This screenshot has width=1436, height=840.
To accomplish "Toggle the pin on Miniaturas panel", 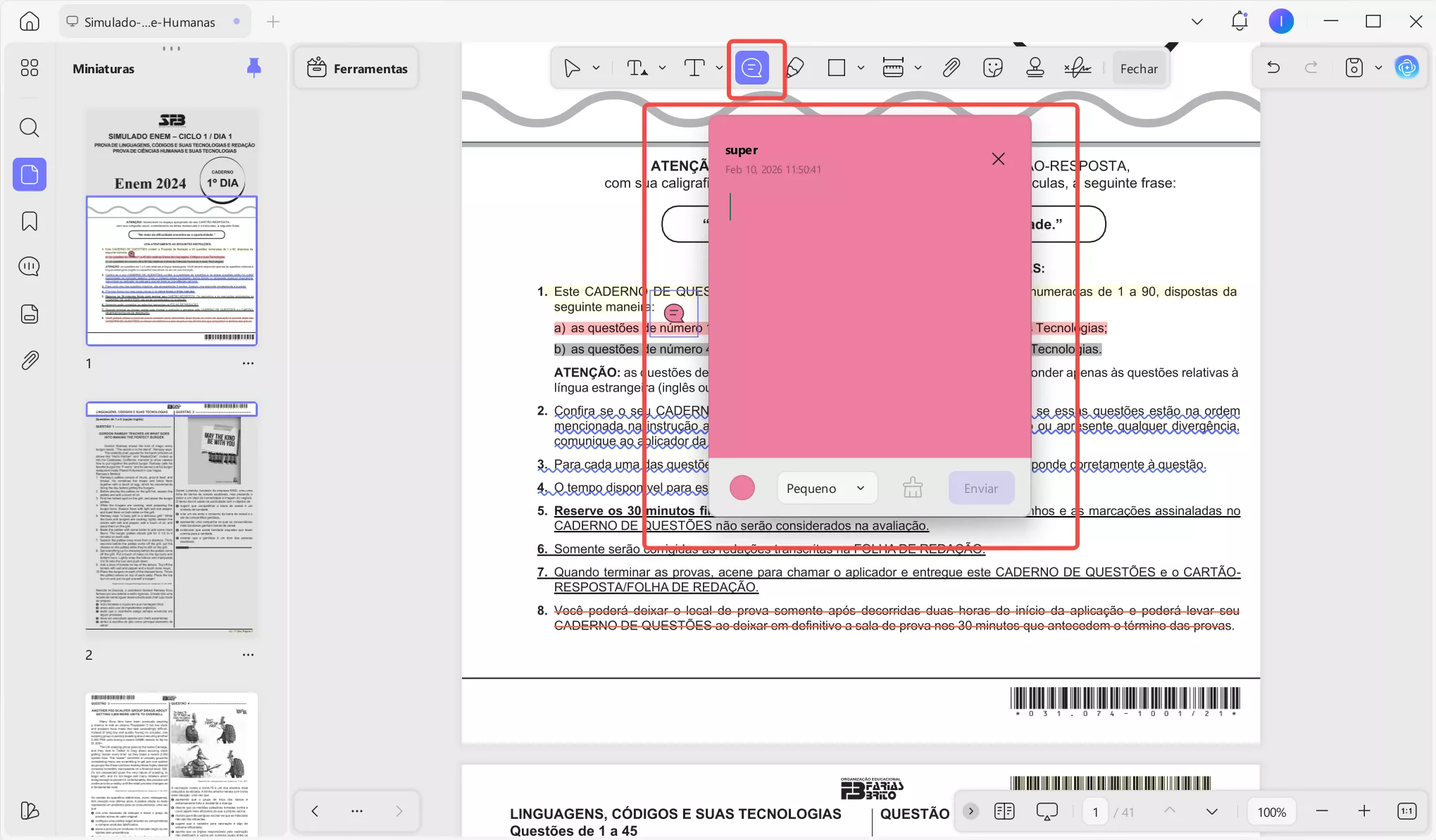I will tap(254, 68).
